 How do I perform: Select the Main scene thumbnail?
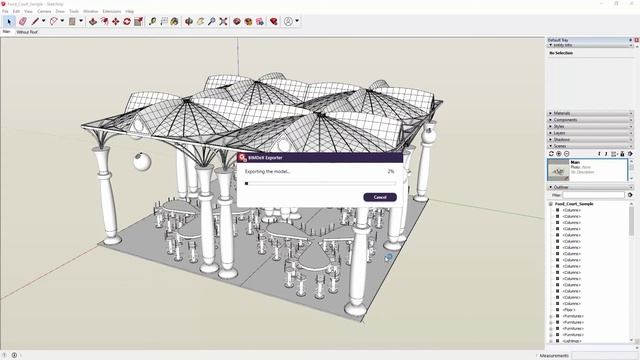[558, 170]
